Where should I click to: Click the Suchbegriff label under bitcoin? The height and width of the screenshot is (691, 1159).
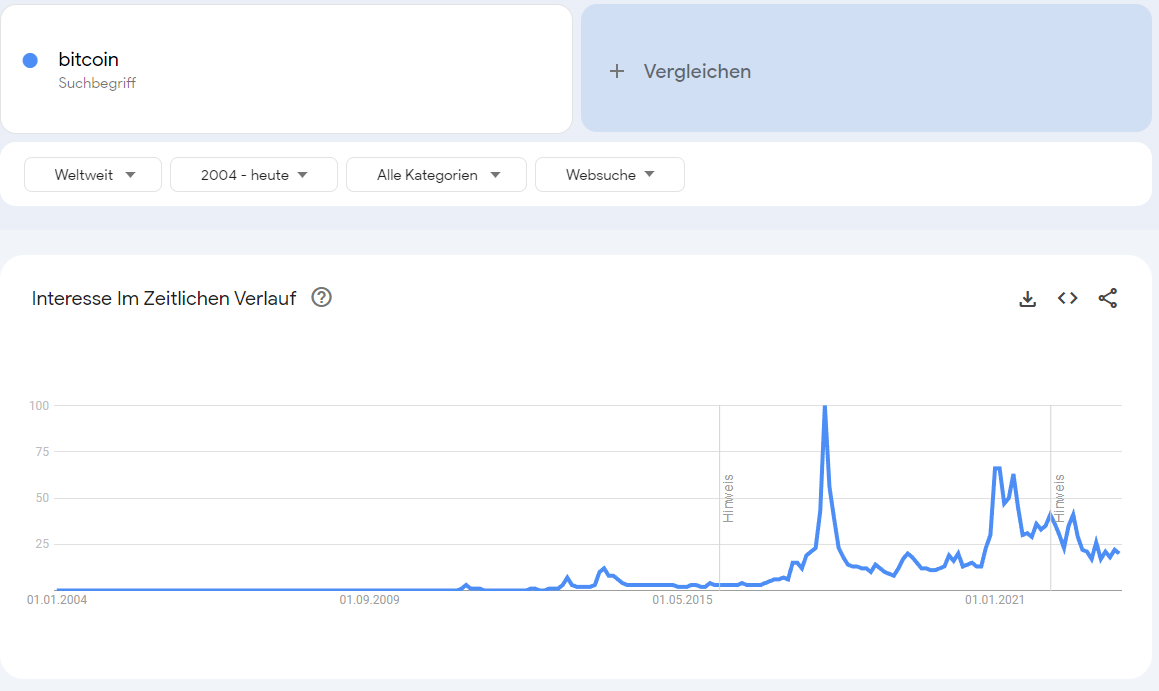click(x=97, y=83)
